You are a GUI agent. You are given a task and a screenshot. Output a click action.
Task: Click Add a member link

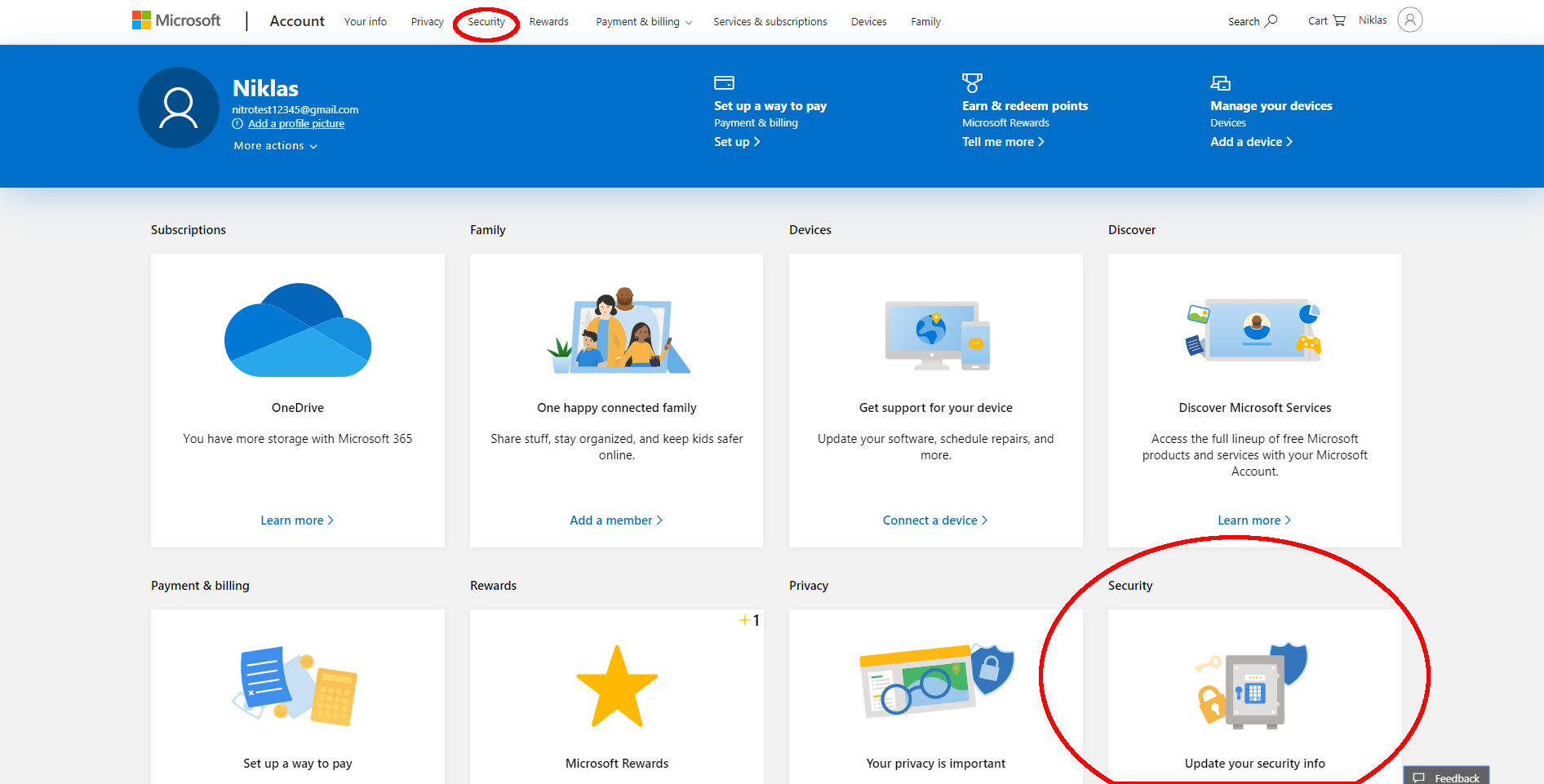coord(616,520)
